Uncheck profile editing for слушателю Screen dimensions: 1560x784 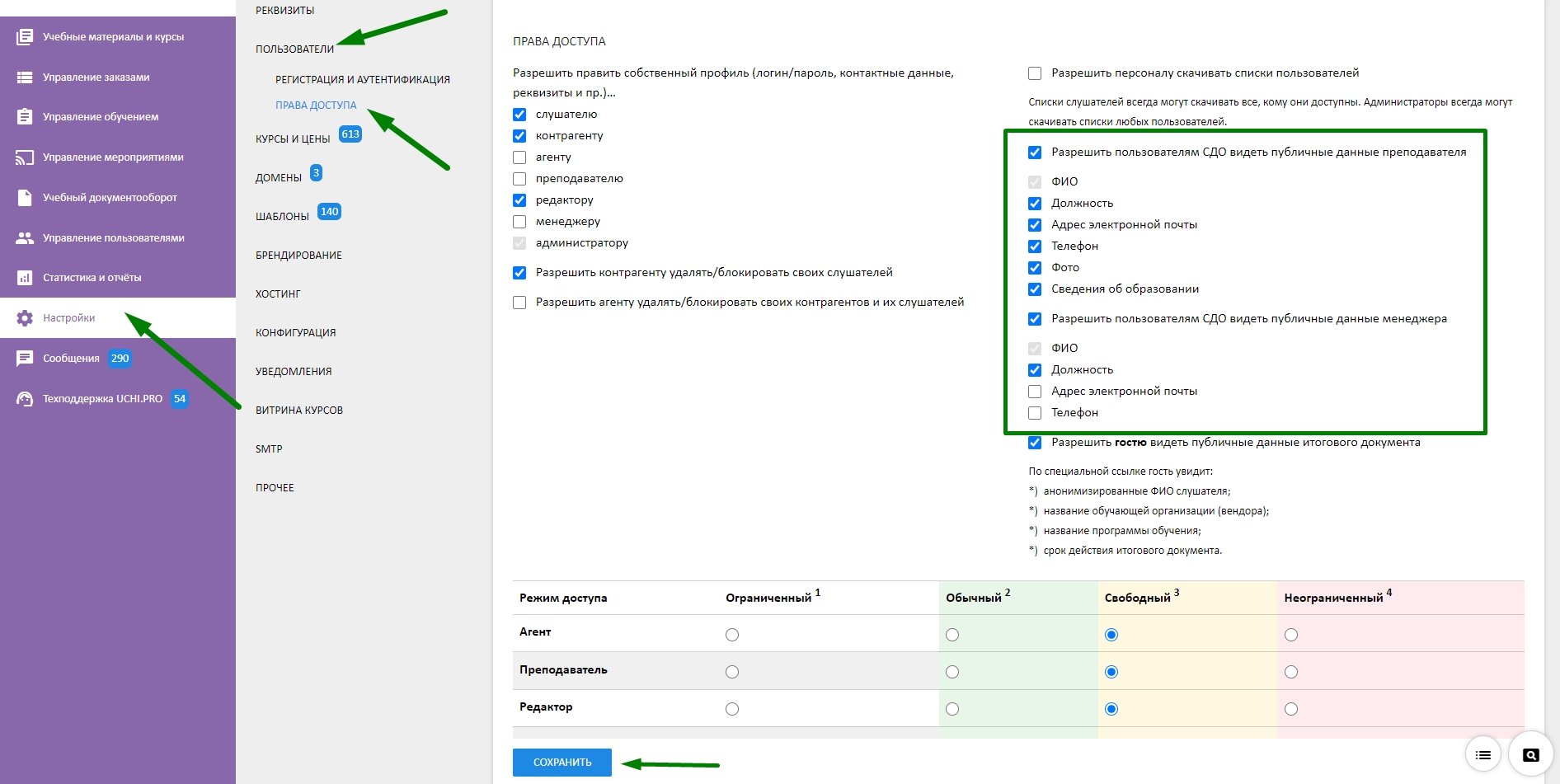(519, 115)
